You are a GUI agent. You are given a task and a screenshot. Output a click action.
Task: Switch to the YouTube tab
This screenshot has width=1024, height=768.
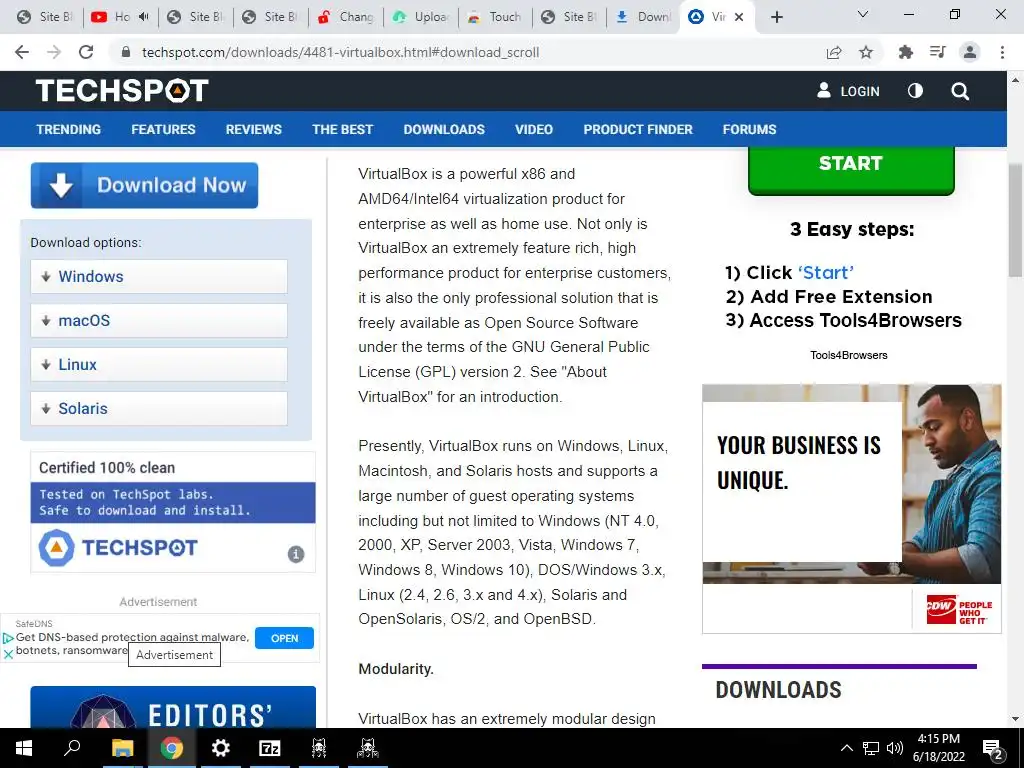coord(120,17)
